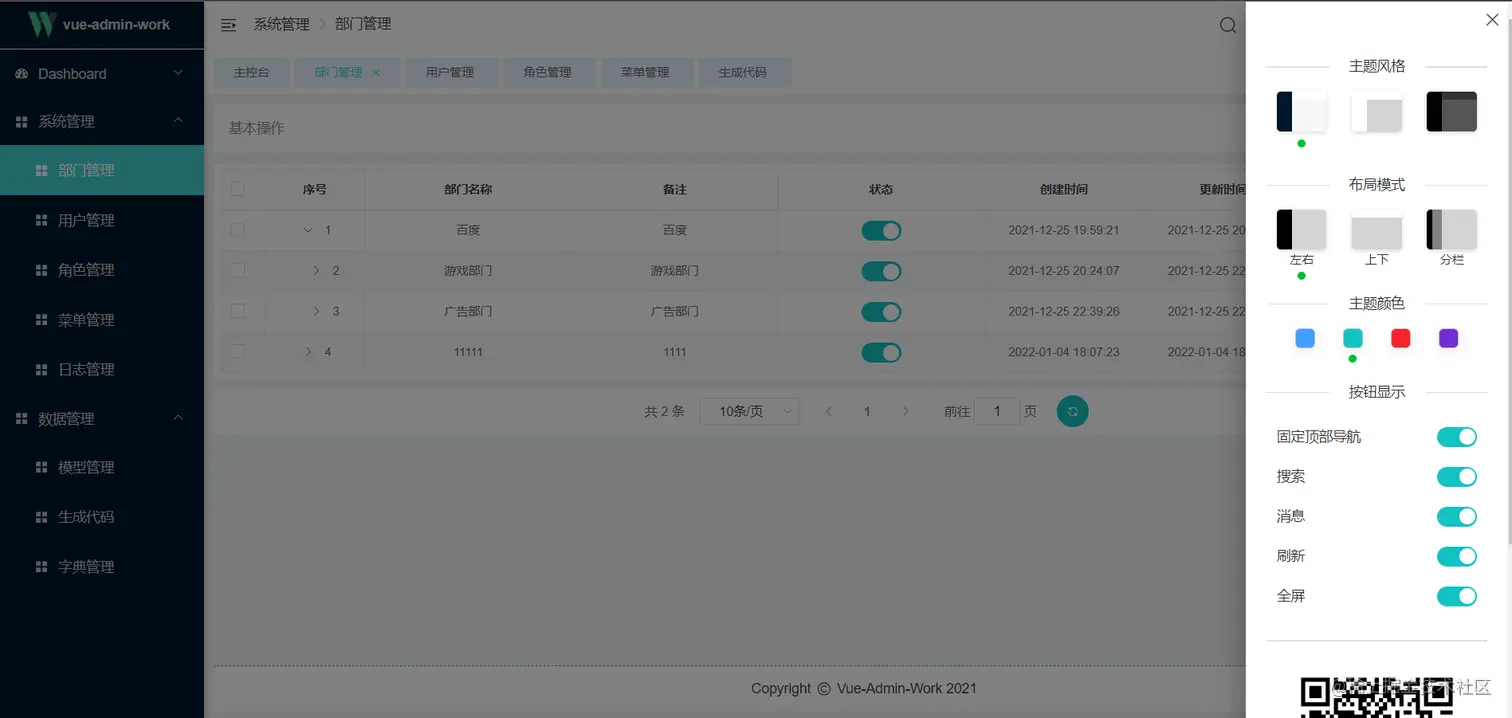Switch to the 主控台 tab
Screen dimensions: 1512x718
point(252,72)
